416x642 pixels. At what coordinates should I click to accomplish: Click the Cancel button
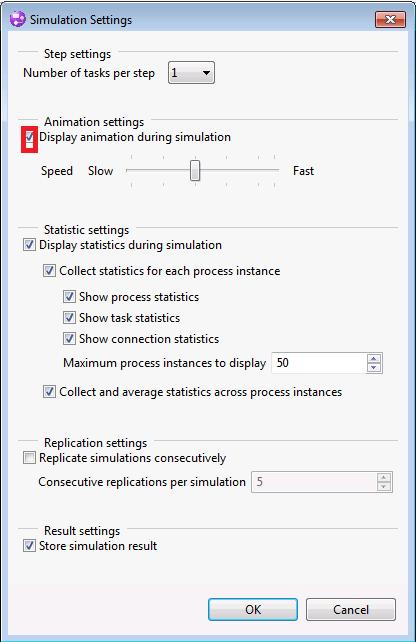tap(351, 610)
